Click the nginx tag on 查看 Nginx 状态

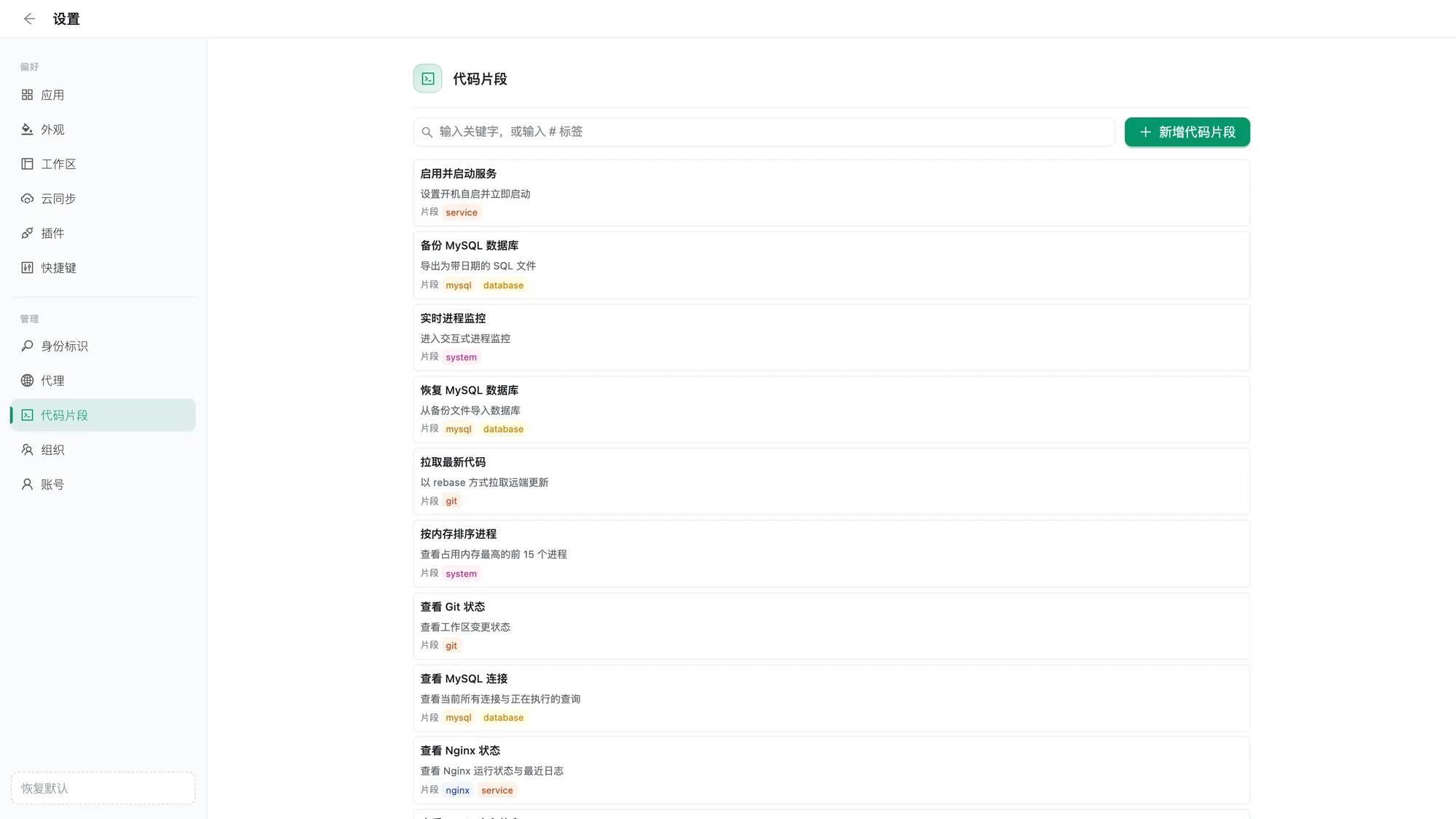tap(457, 791)
